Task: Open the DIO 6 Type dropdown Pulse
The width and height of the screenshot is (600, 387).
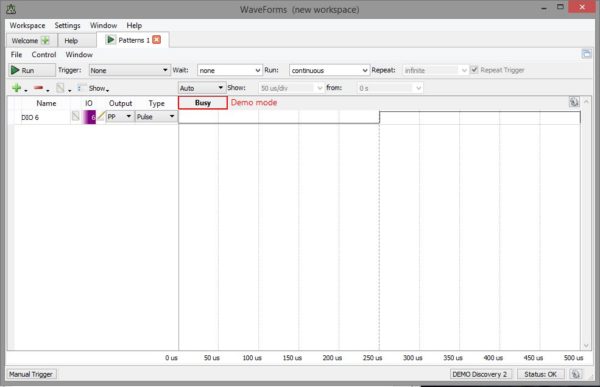Action: tap(156, 117)
